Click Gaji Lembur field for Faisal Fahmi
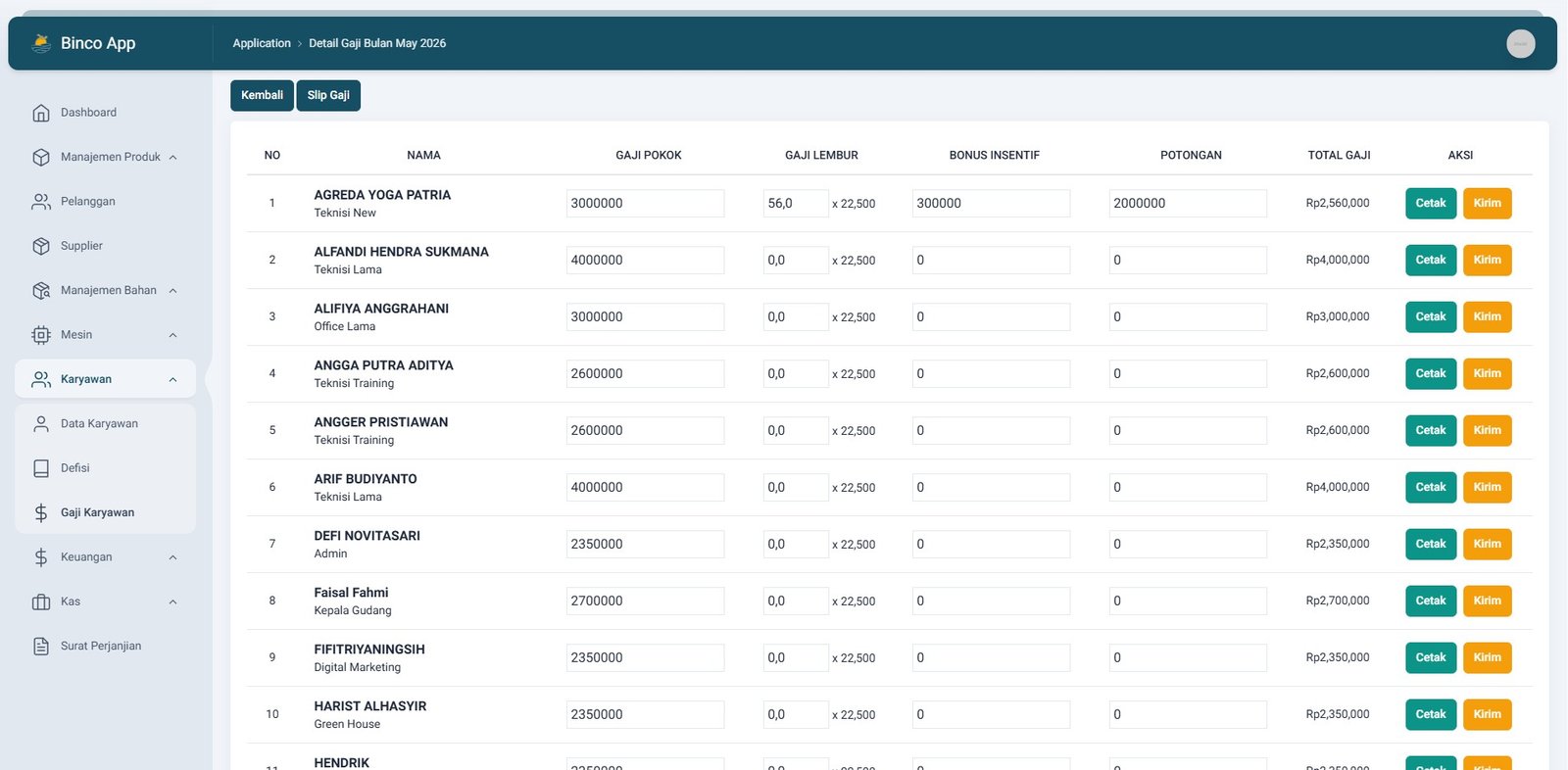The height and width of the screenshot is (770, 1568). coord(796,601)
